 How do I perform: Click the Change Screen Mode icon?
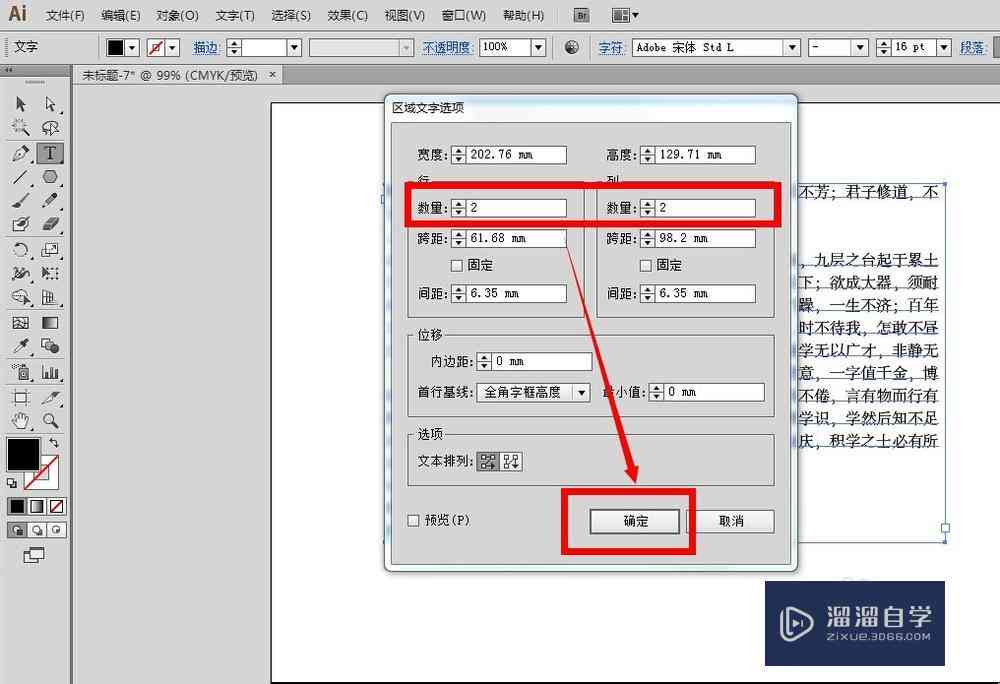tap(34, 555)
